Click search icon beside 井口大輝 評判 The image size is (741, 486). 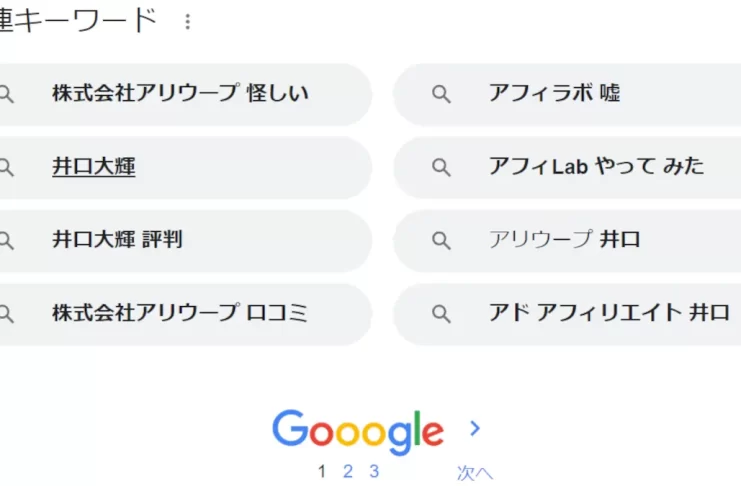pyautogui.click(x=7, y=240)
